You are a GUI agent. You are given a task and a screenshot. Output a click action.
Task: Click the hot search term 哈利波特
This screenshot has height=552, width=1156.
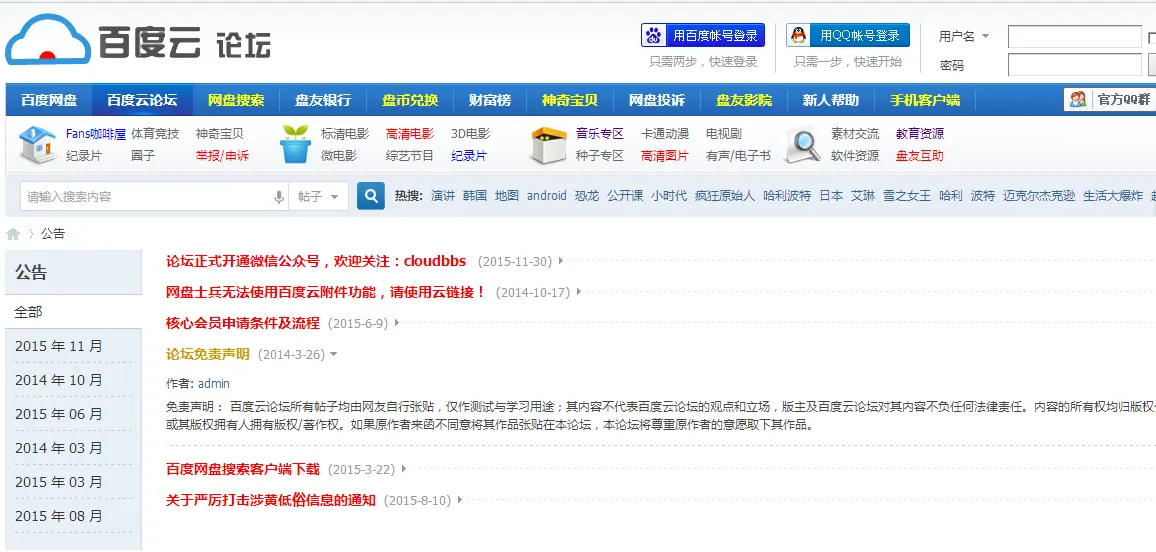(x=787, y=196)
